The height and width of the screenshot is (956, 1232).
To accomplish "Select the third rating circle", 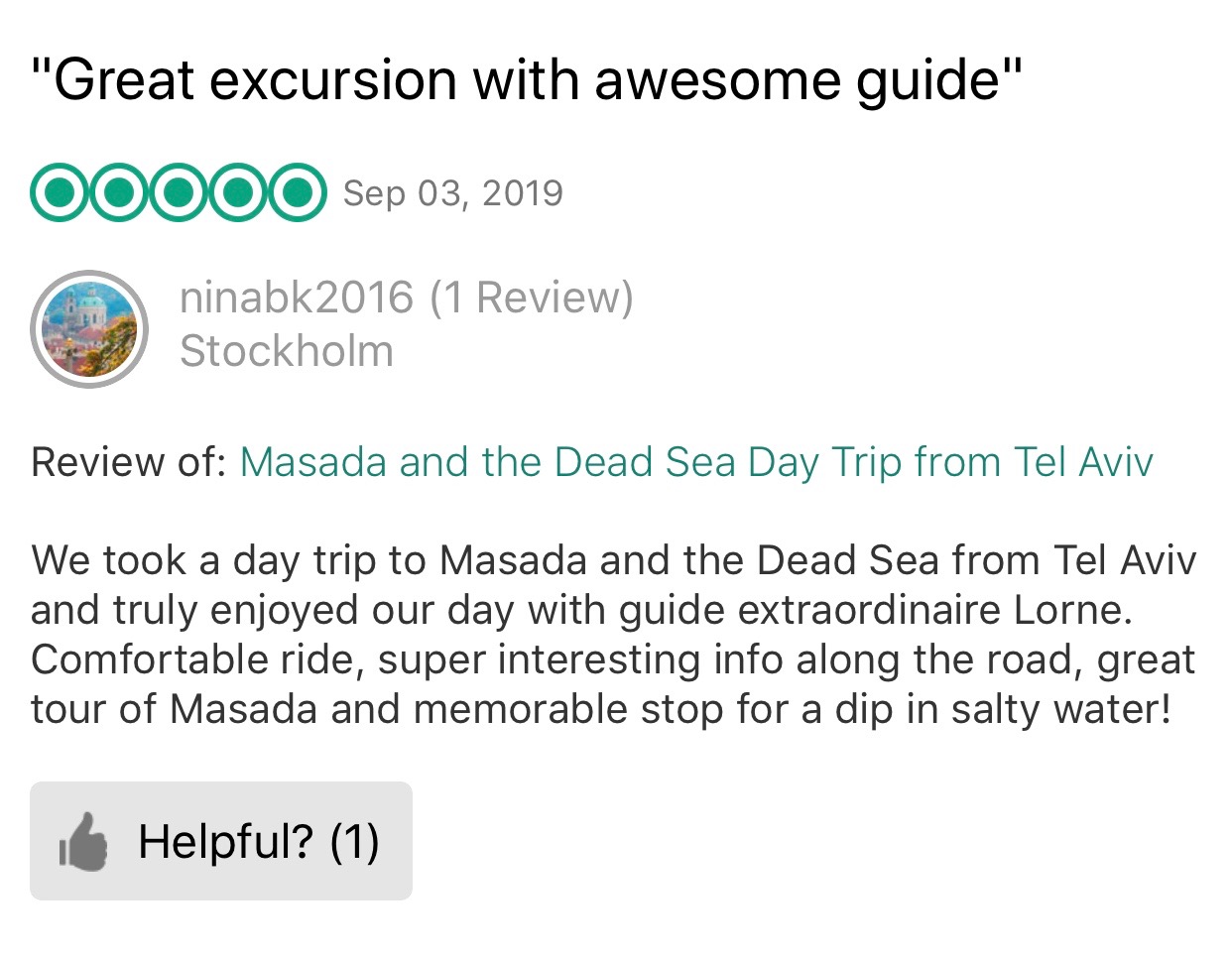I will click(179, 192).
